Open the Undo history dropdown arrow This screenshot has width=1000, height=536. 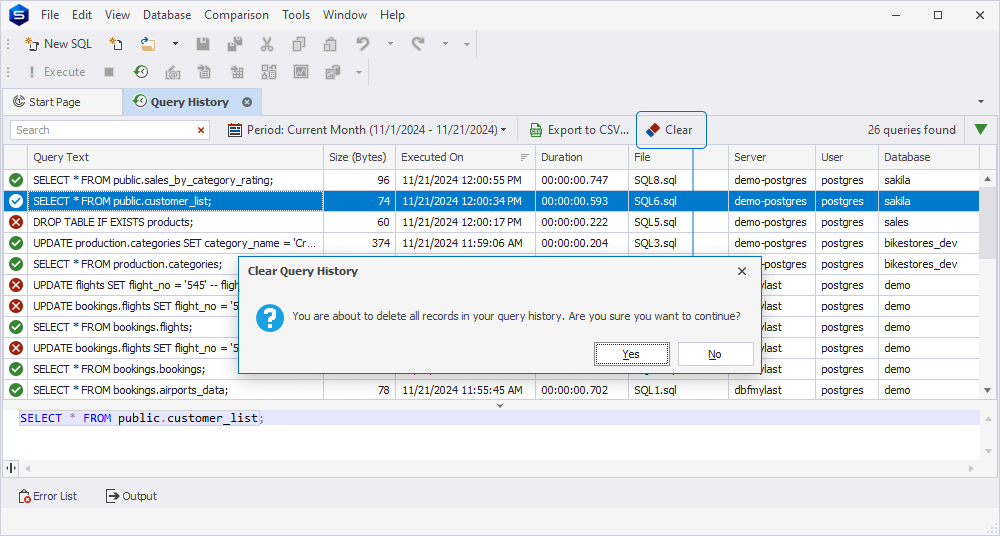390,44
